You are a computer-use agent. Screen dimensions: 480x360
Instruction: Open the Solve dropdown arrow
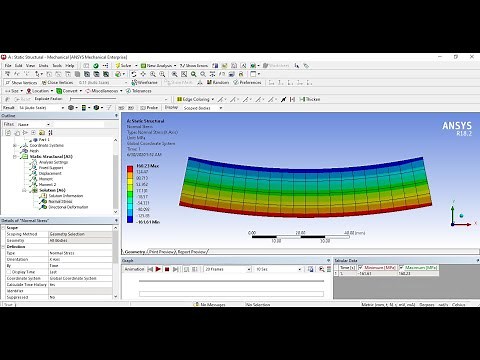click(136, 66)
